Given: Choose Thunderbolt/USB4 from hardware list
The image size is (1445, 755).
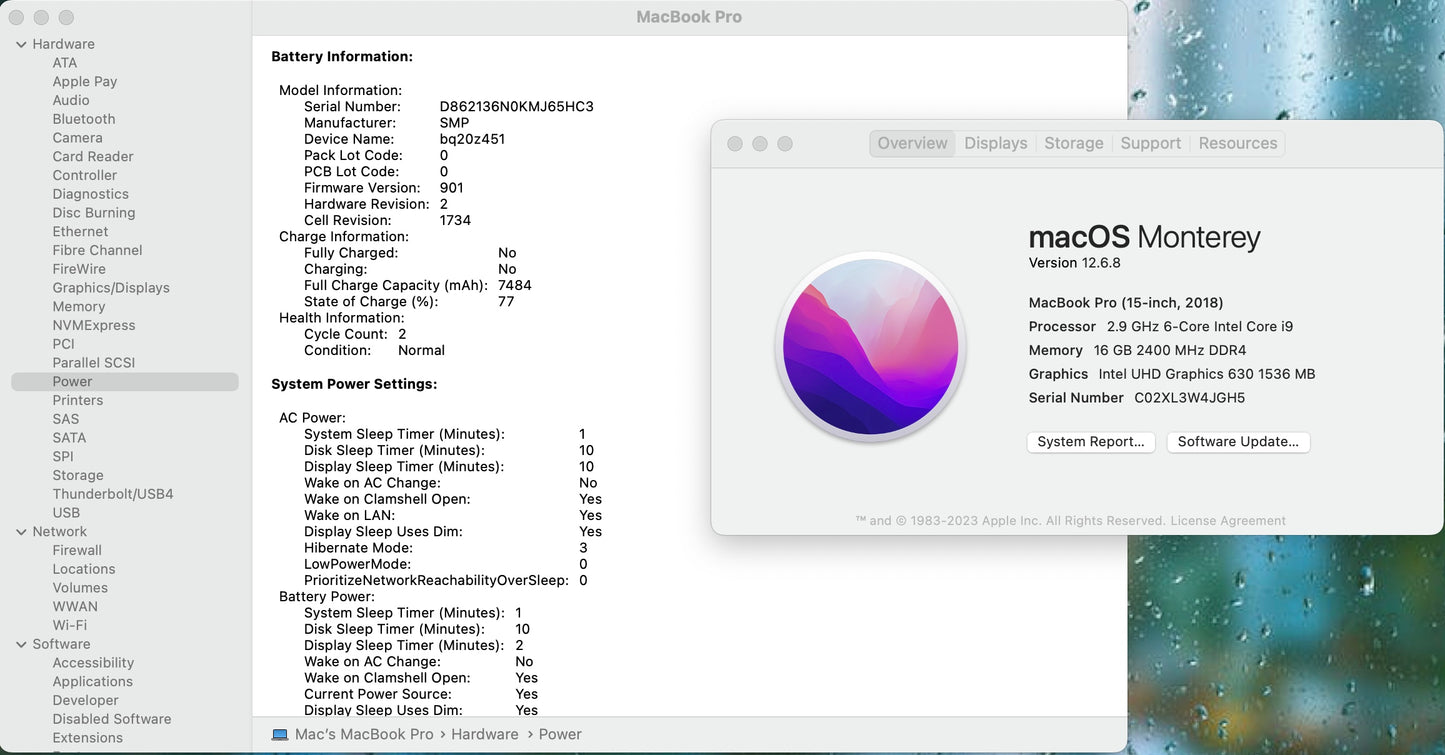Looking at the screenshot, I should coord(113,494).
